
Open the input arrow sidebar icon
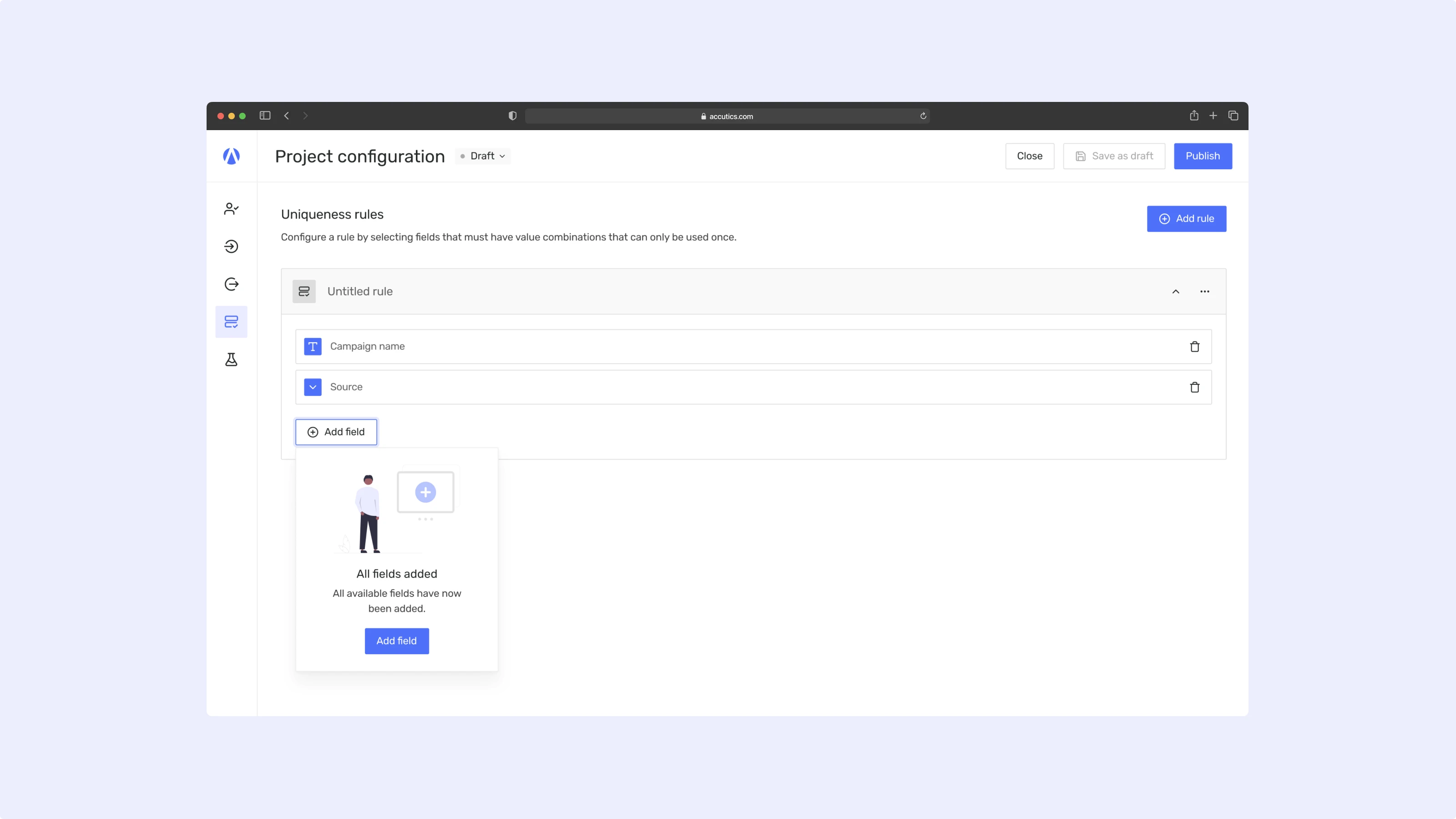pyautogui.click(x=231, y=247)
